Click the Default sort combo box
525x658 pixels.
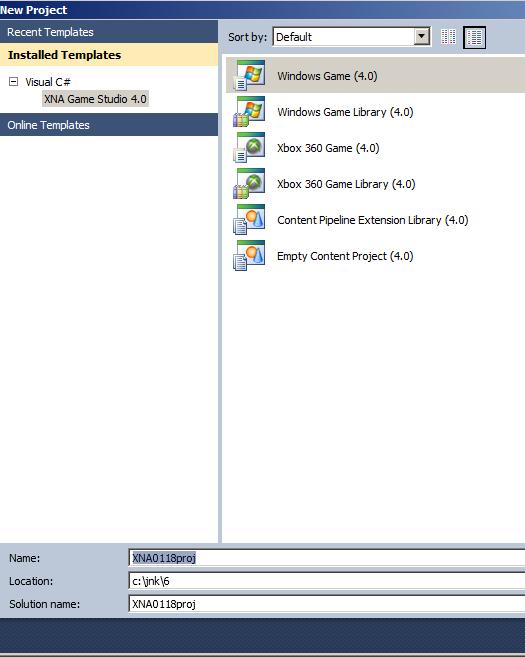tap(352, 37)
